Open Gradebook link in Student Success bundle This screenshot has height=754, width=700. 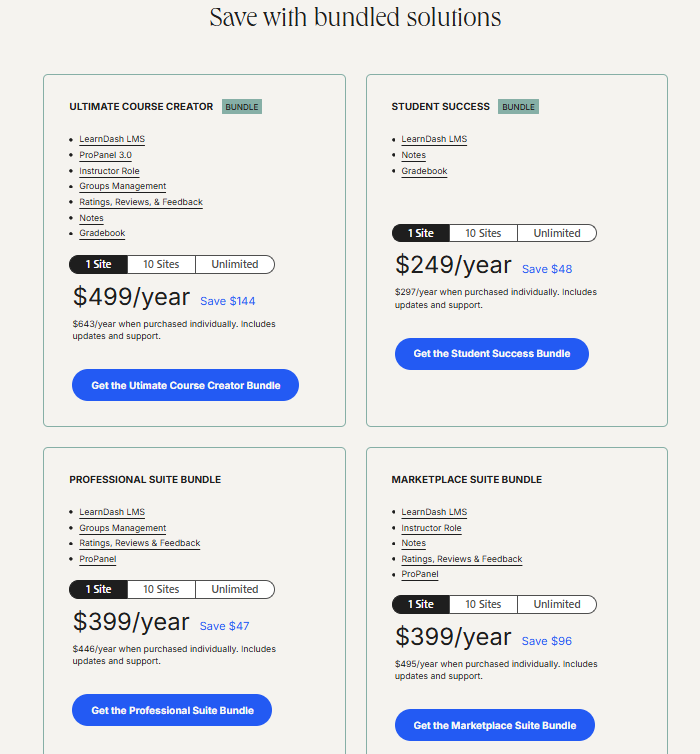pos(424,171)
